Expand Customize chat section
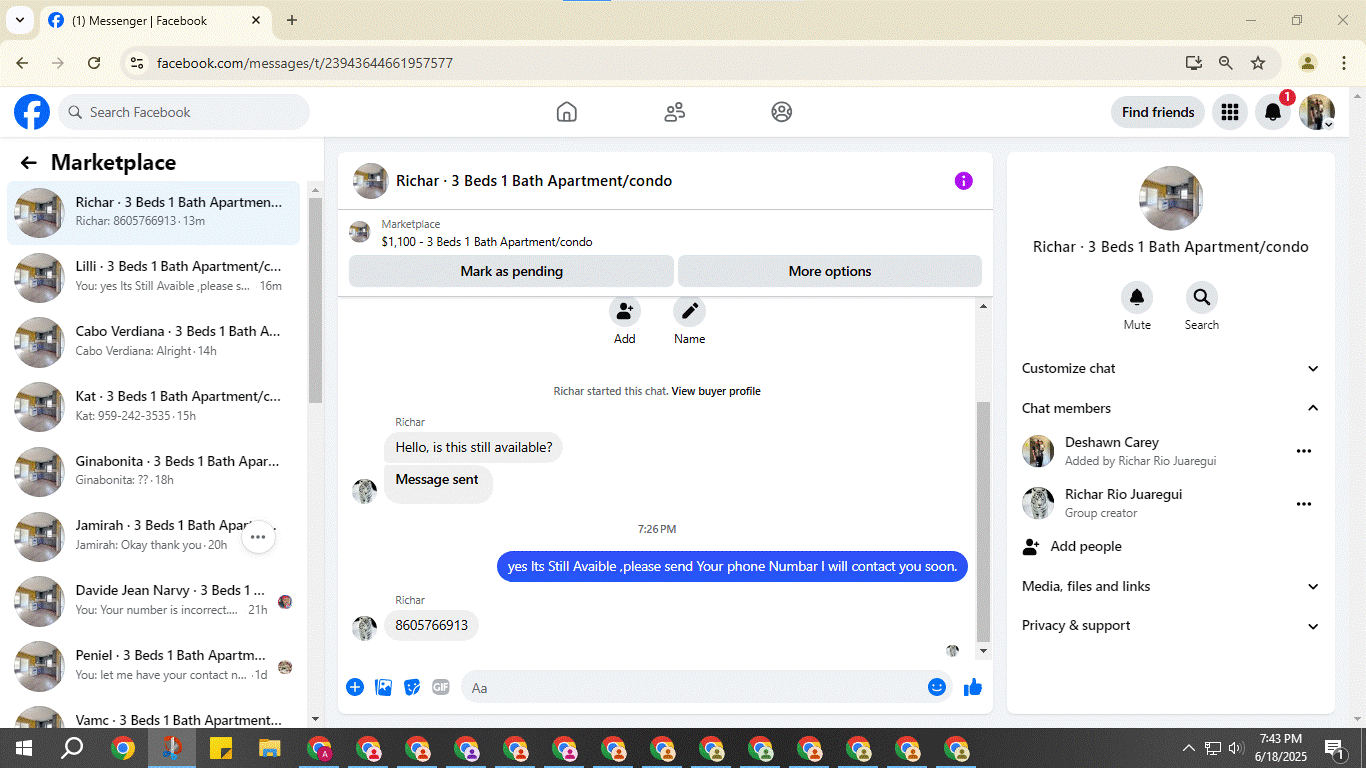1366x768 pixels. point(1171,368)
